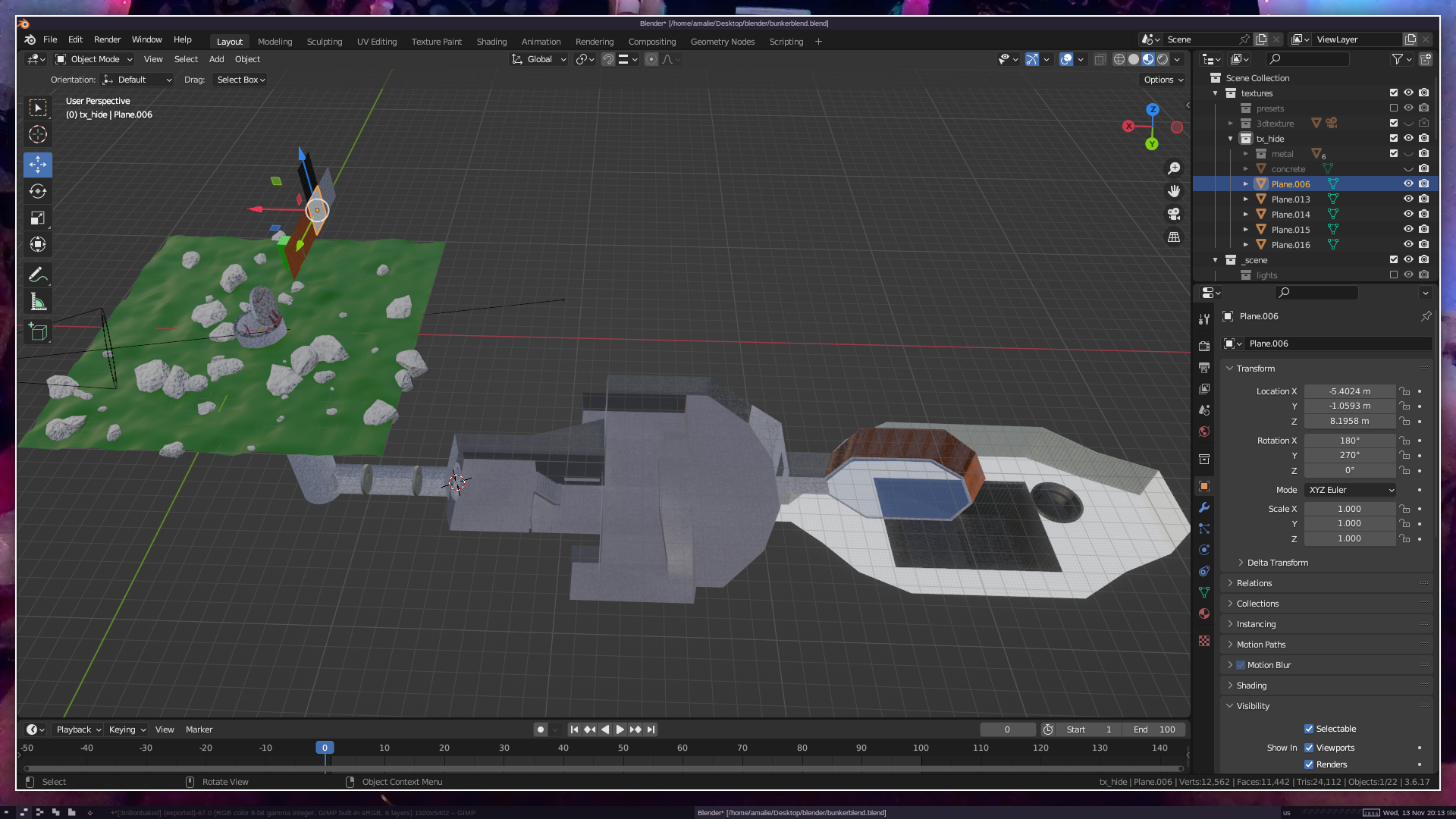The height and width of the screenshot is (819, 1456).
Task: Select the Scale tool in toolbar
Action: 38,218
